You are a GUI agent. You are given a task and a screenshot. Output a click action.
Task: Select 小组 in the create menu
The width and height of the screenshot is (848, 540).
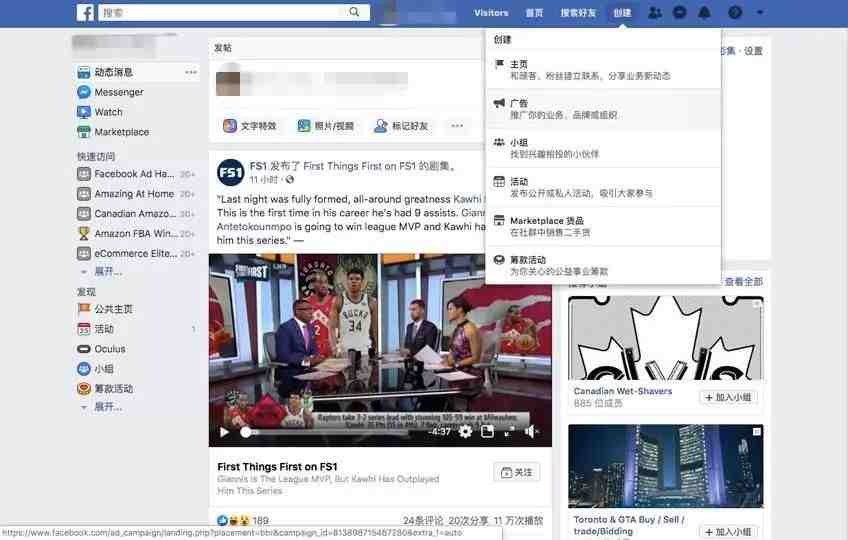(604, 148)
